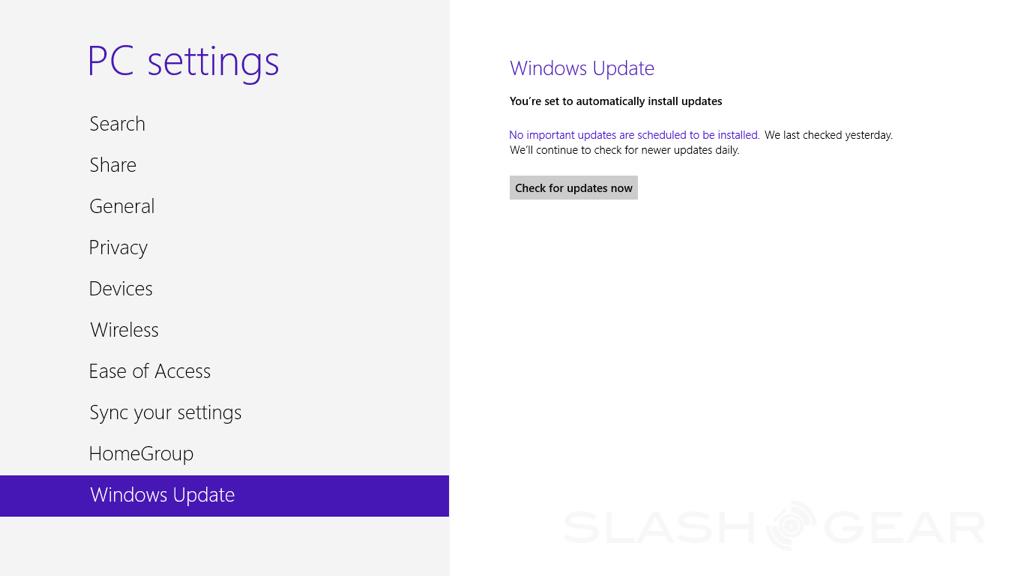Open the Privacy settings section
Image resolution: width=1024 pixels, height=576 pixels.
click(x=118, y=247)
